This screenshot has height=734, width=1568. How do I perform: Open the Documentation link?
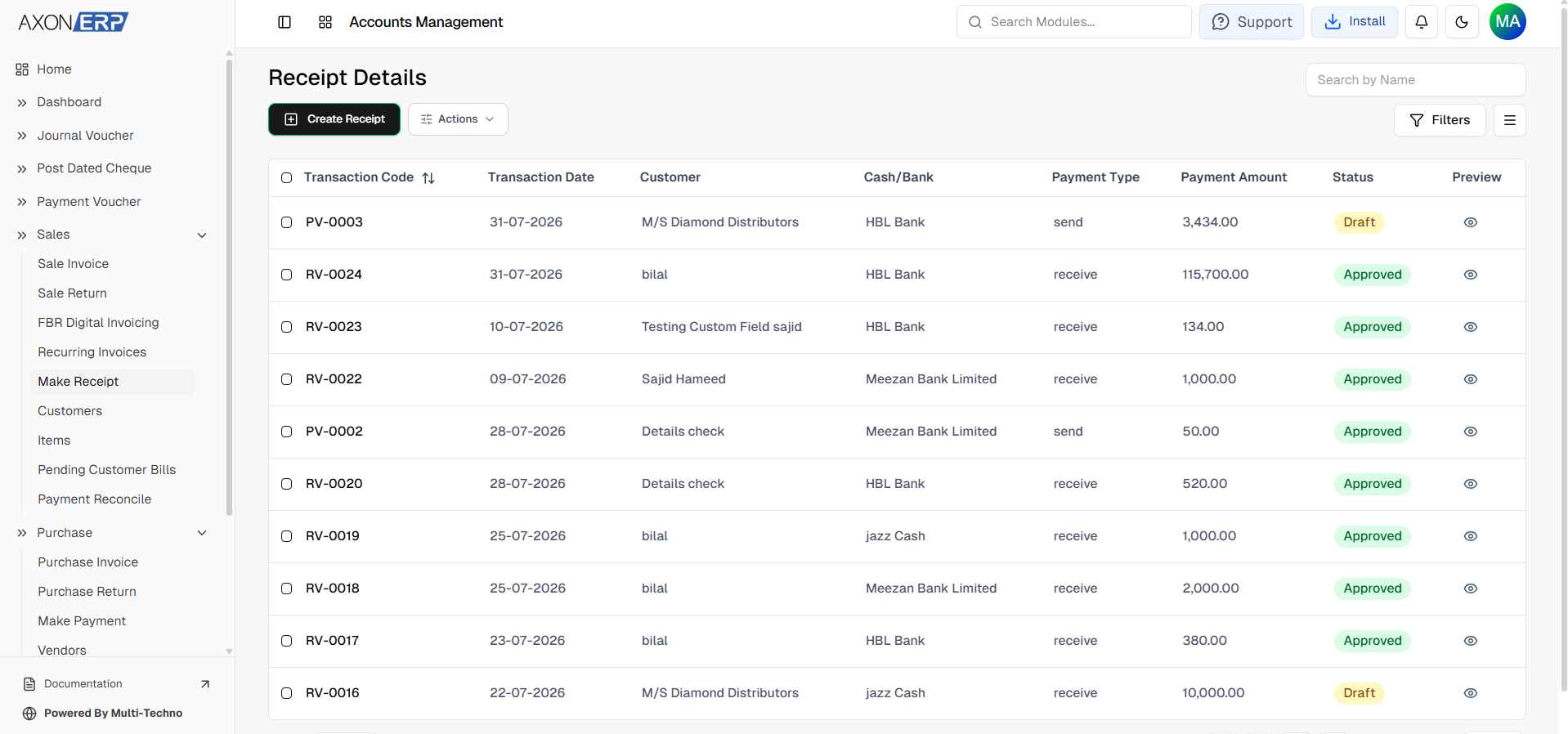tap(83, 684)
